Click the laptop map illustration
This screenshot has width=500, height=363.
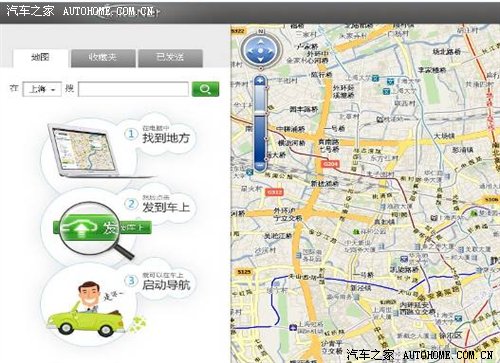(x=83, y=150)
